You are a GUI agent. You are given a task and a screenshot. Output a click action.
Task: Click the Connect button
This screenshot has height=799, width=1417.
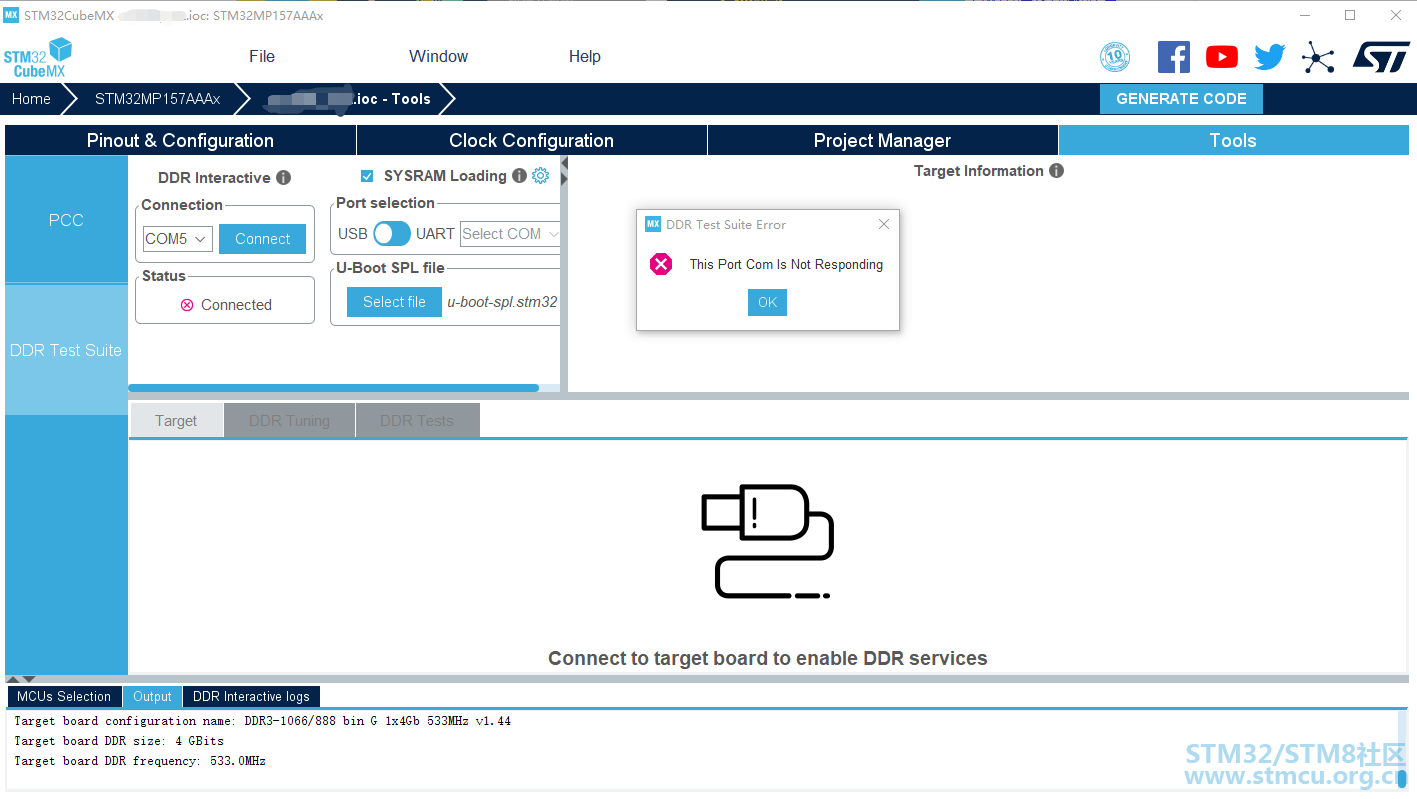click(x=263, y=239)
